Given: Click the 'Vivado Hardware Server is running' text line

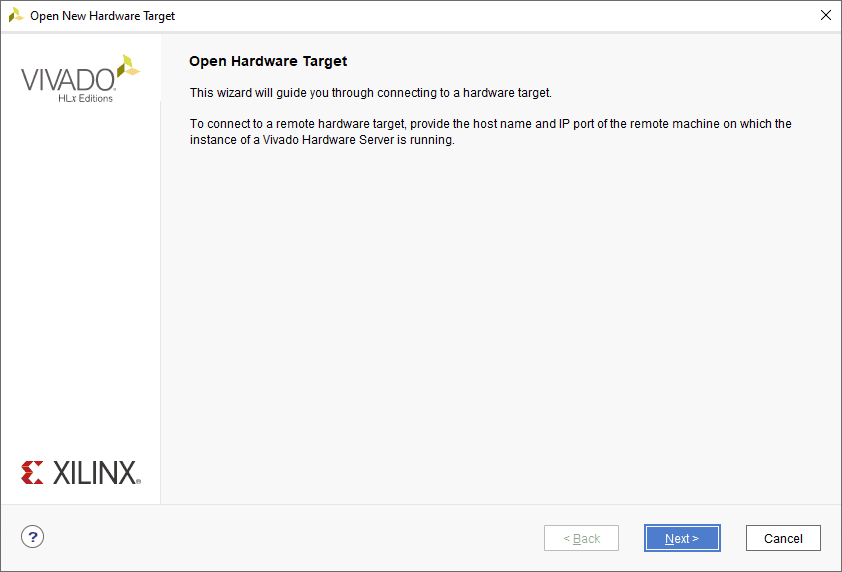Looking at the screenshot, I should pos(322,140).
